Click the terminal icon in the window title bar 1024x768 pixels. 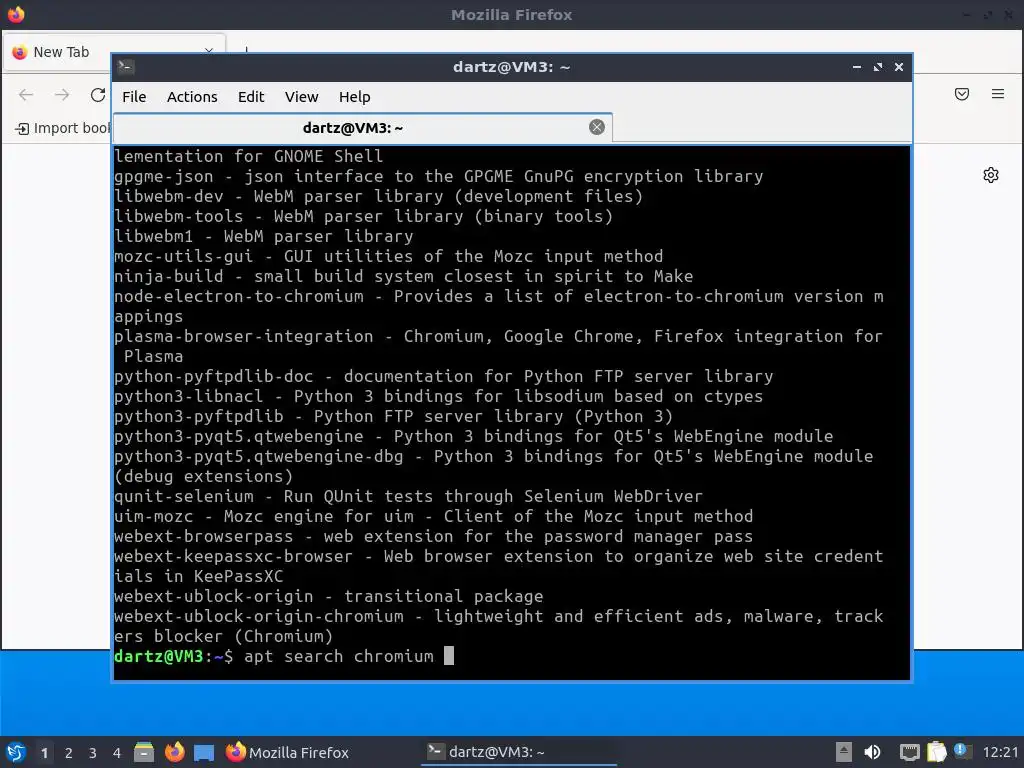[x=126, y=67]
